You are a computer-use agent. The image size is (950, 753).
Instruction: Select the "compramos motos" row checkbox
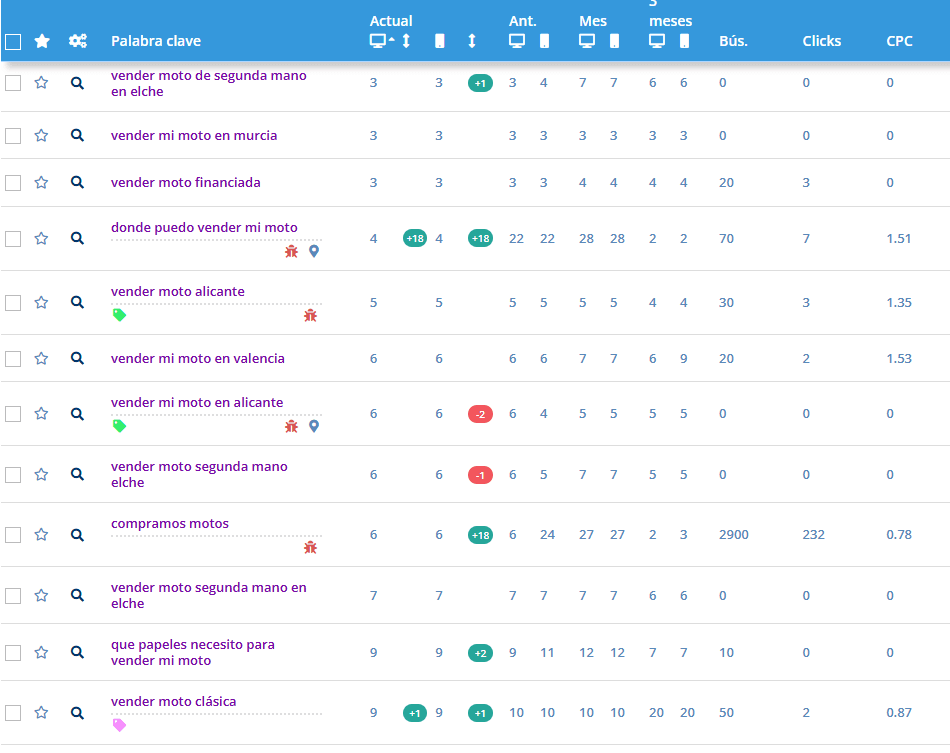[x=13, y=535]
